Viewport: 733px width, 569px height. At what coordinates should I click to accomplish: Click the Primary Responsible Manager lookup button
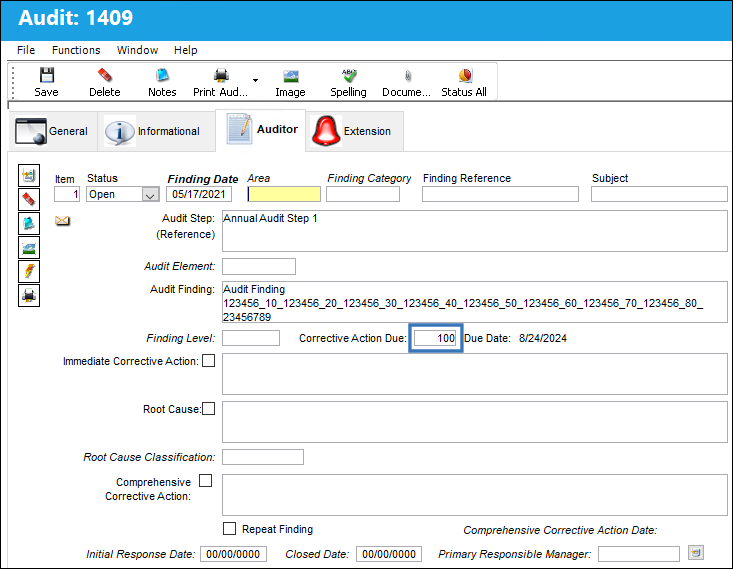696,553
